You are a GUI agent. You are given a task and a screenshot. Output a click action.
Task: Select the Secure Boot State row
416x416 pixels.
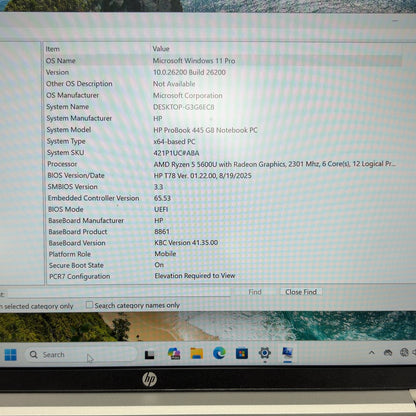[223, 265]
